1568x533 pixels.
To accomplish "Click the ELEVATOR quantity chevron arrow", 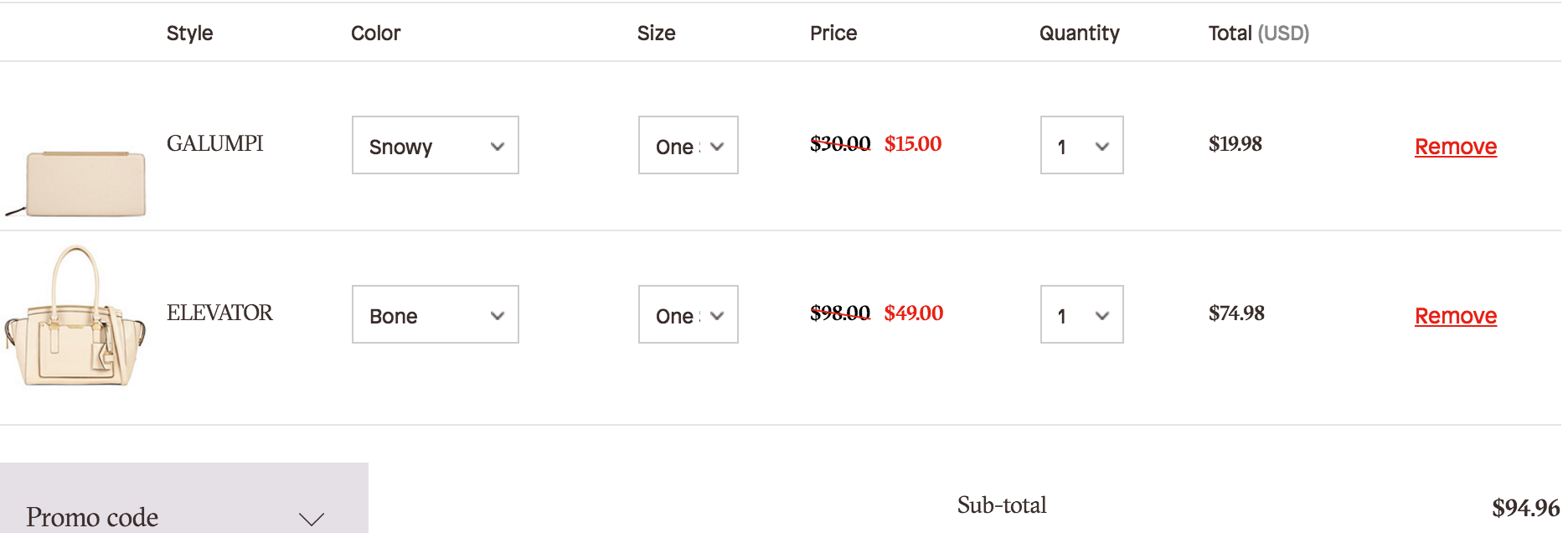I will [x=1102, y=316].
